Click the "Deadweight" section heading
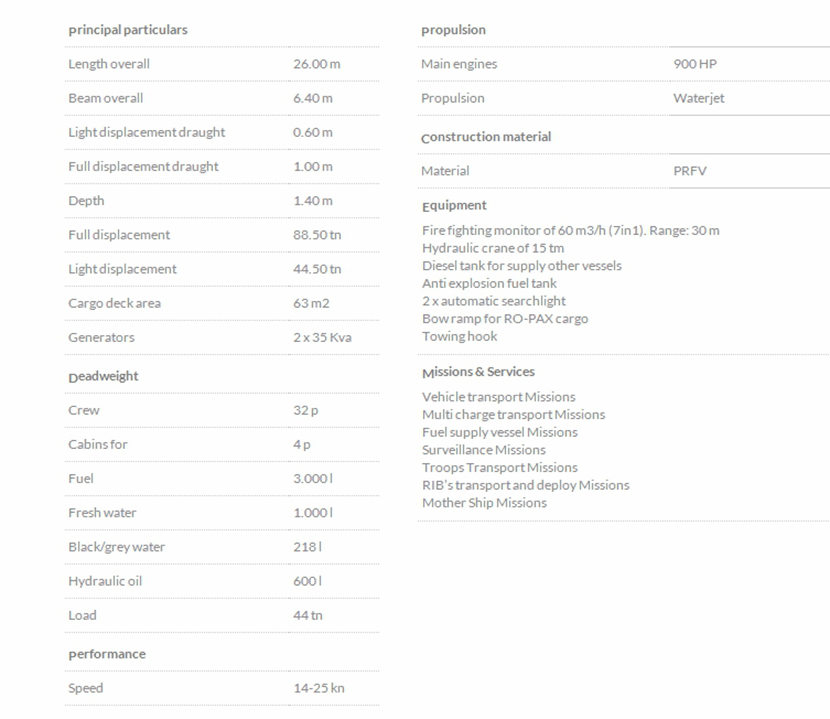 click(x=103, y=377)
